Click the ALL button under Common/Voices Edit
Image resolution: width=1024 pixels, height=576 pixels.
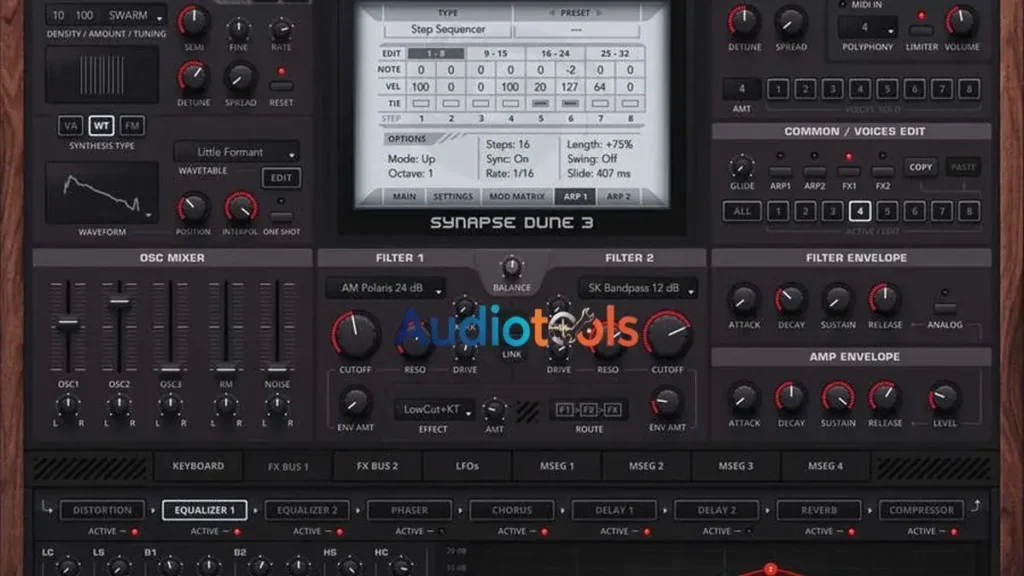pos(741,212)
